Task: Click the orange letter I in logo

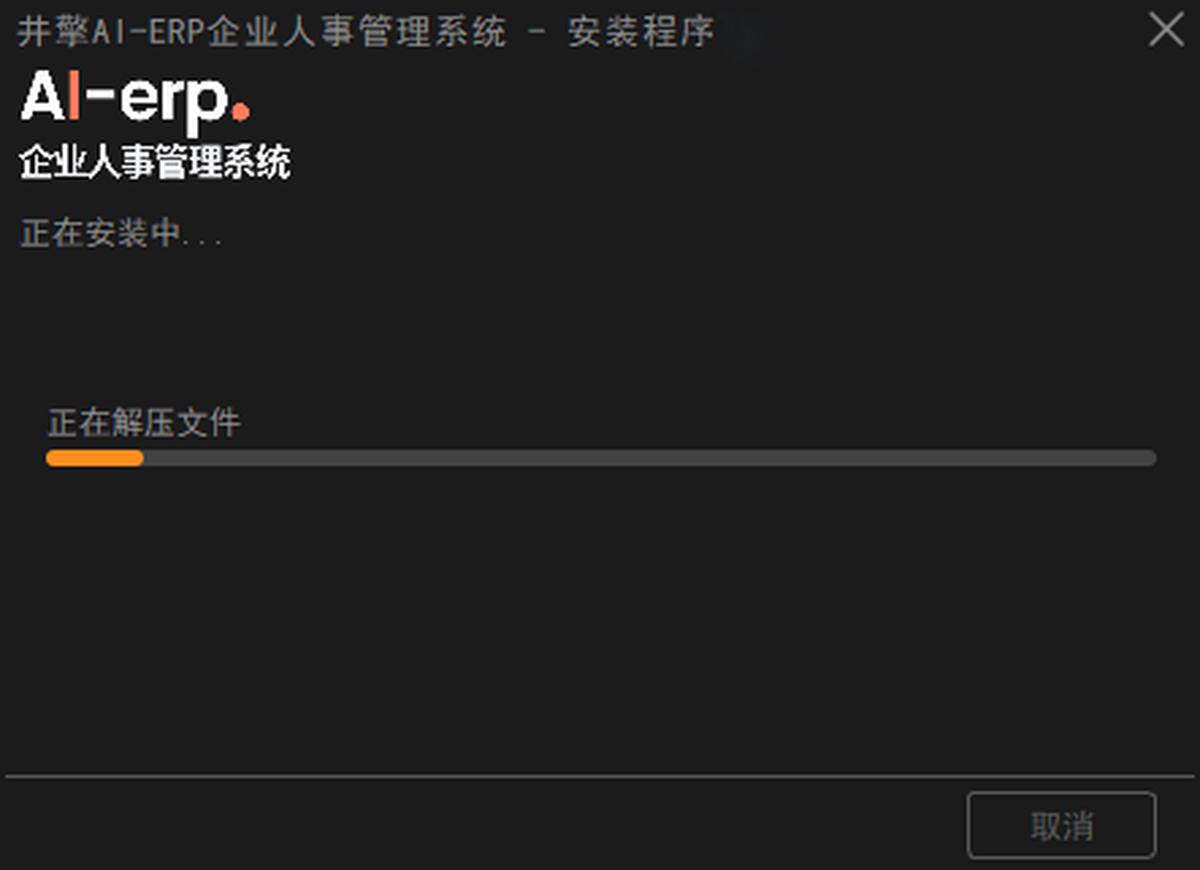Action: [x=75, y=96]
